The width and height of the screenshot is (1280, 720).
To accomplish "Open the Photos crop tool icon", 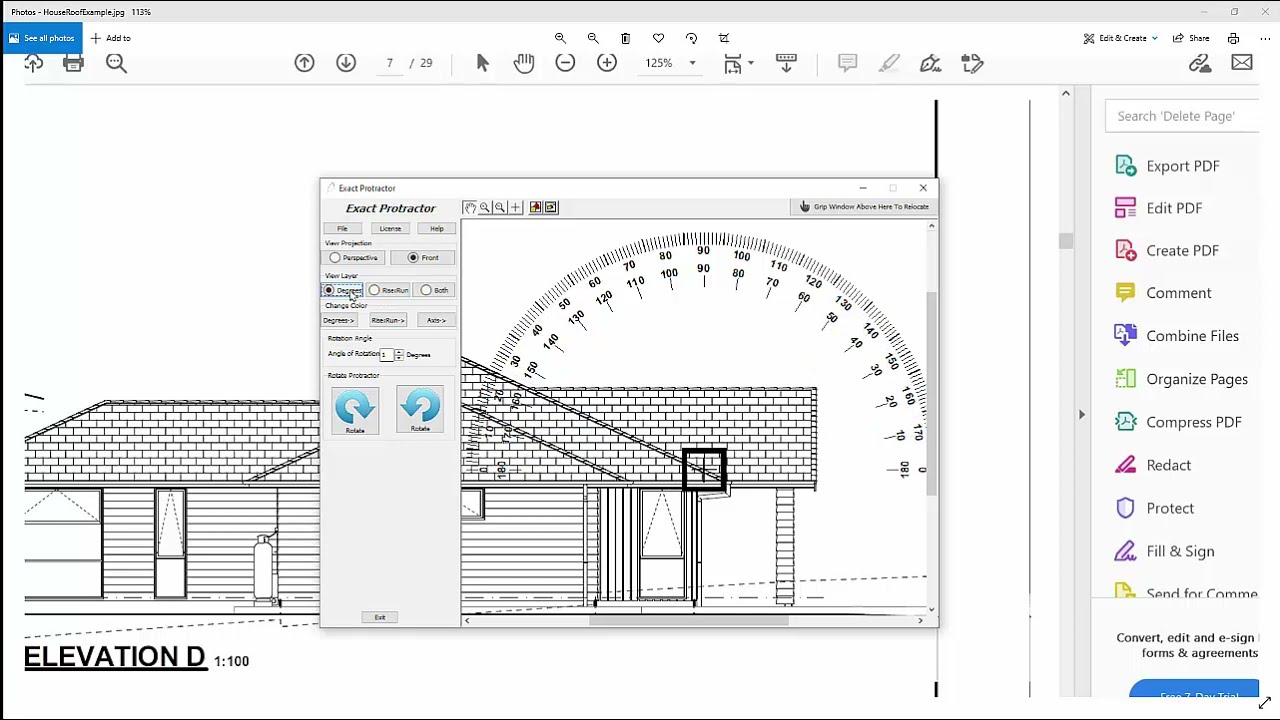I will pyautogui.click(x=724, y=38).
